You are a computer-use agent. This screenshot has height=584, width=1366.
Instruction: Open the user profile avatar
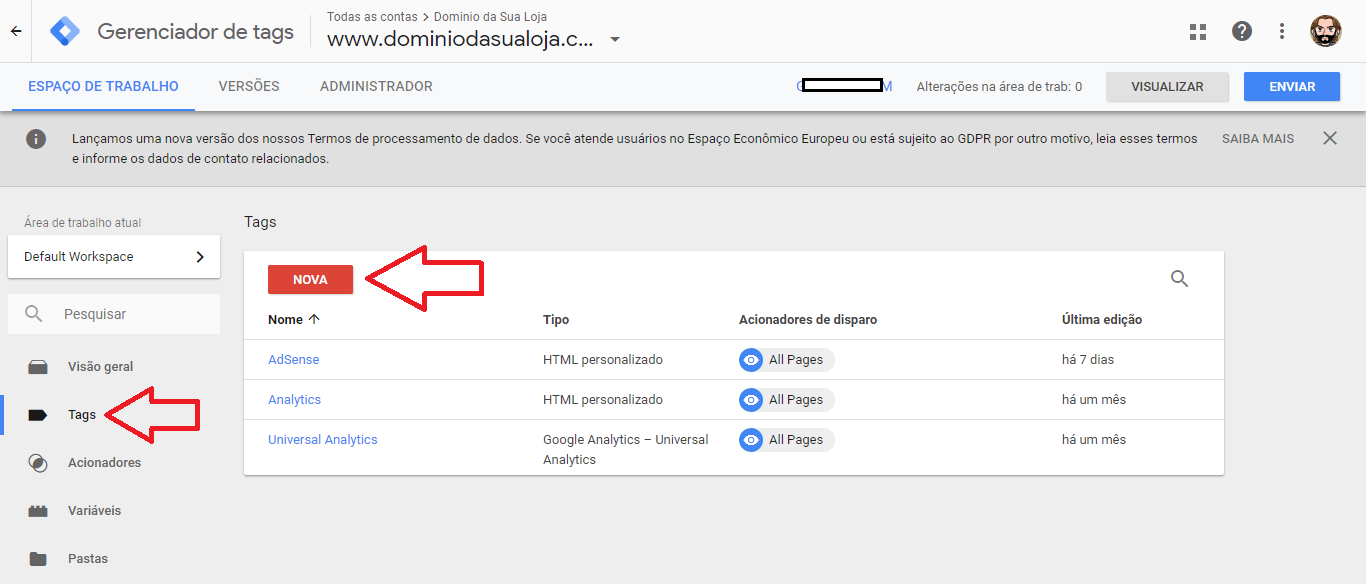tap(1326, 31)
